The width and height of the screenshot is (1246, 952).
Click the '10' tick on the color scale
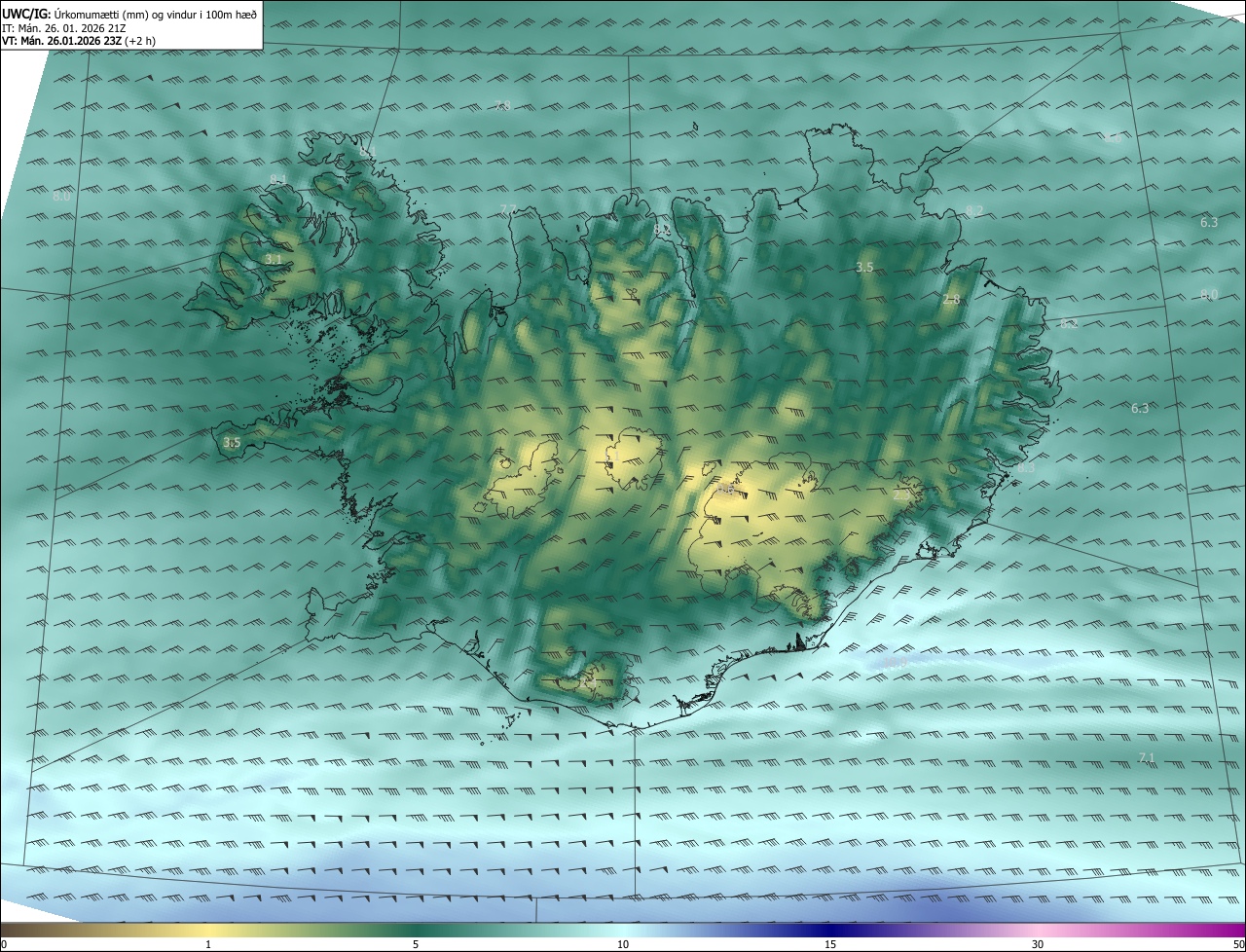click(x=623, y=944)
